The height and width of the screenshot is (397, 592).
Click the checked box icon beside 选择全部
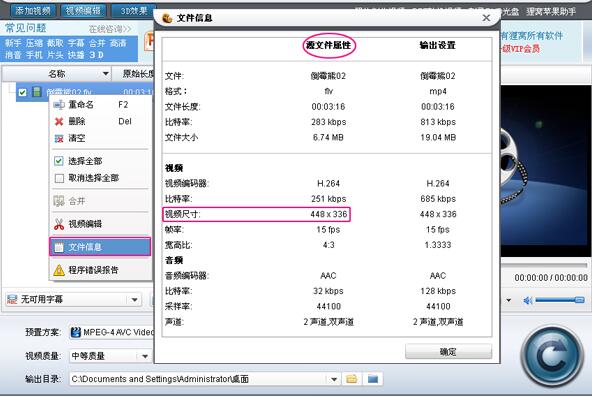[59, 161]
